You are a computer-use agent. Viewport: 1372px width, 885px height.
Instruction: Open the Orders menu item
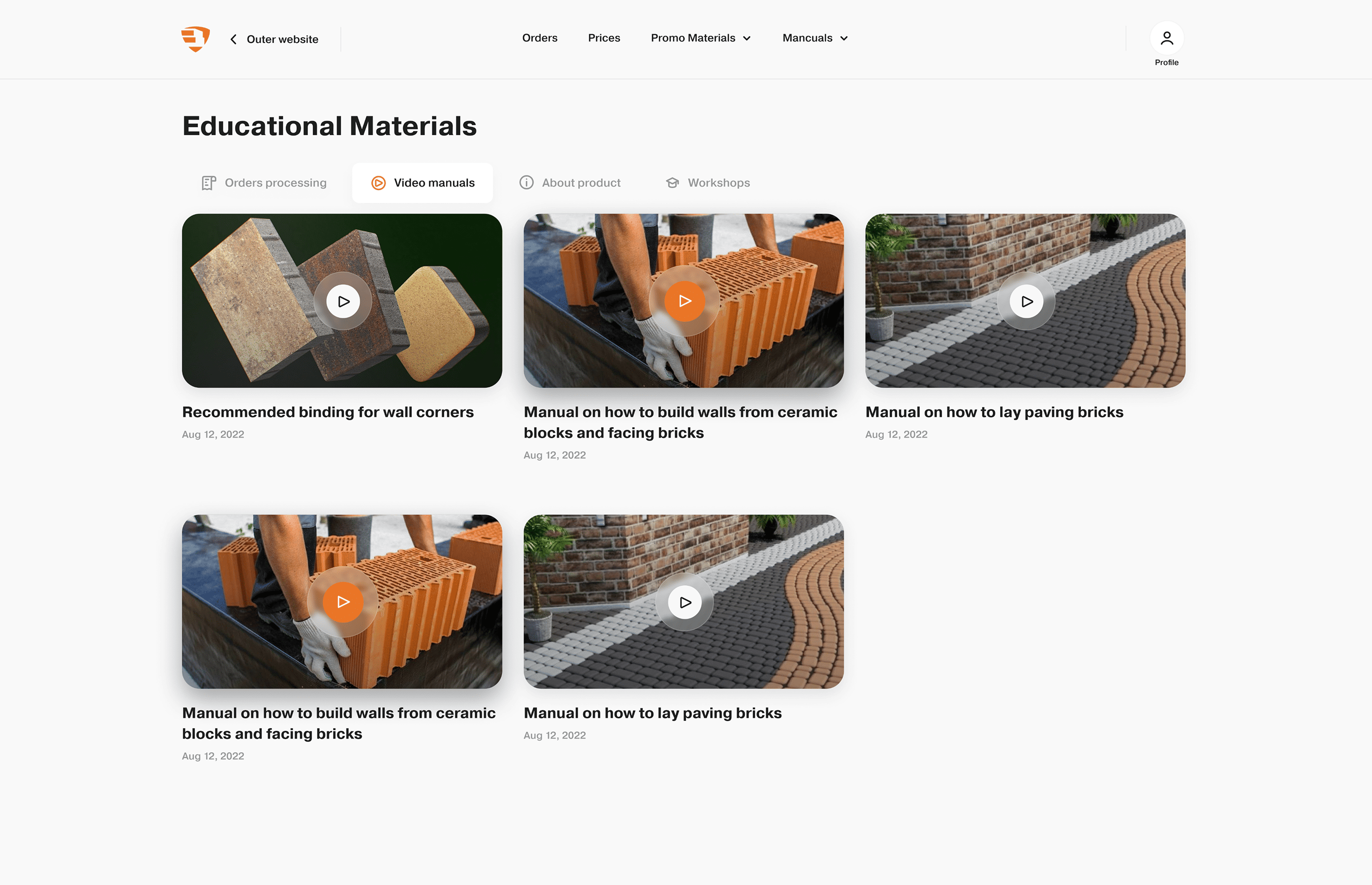point(539,38)
